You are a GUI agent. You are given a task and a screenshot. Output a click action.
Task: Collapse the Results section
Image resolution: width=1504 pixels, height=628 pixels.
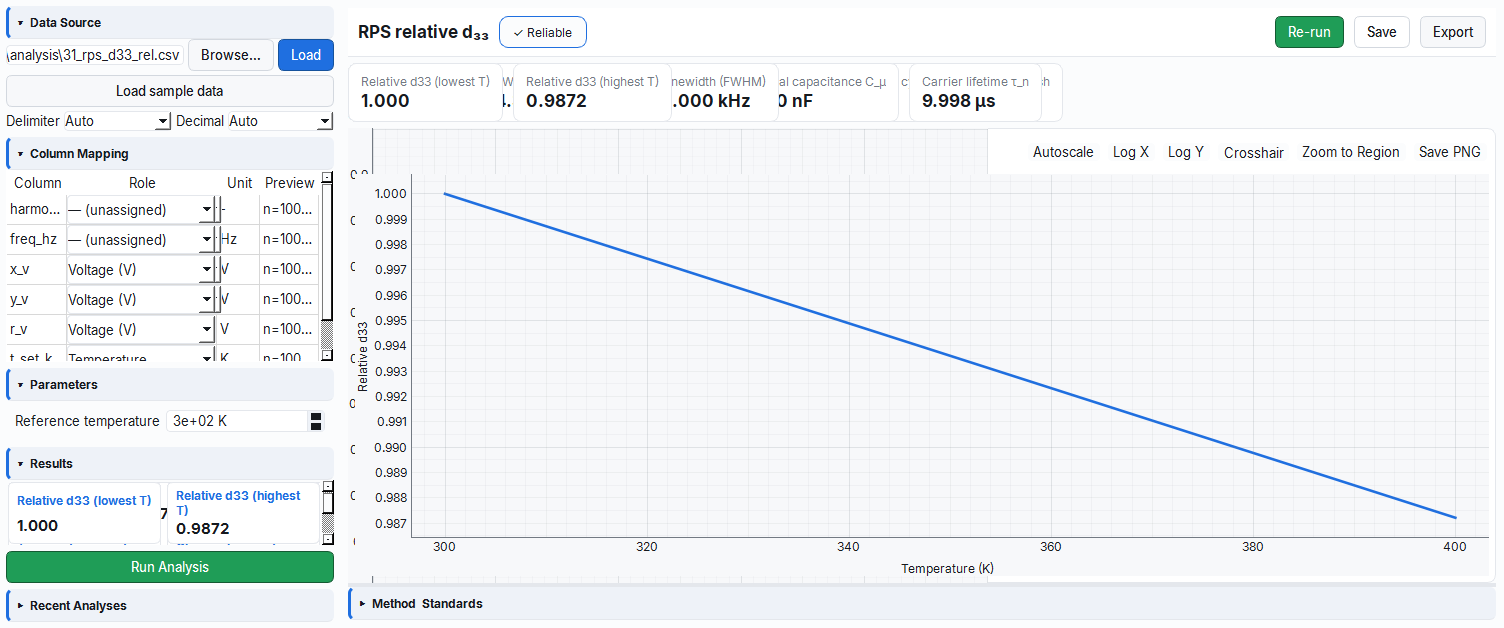[169, 463]
